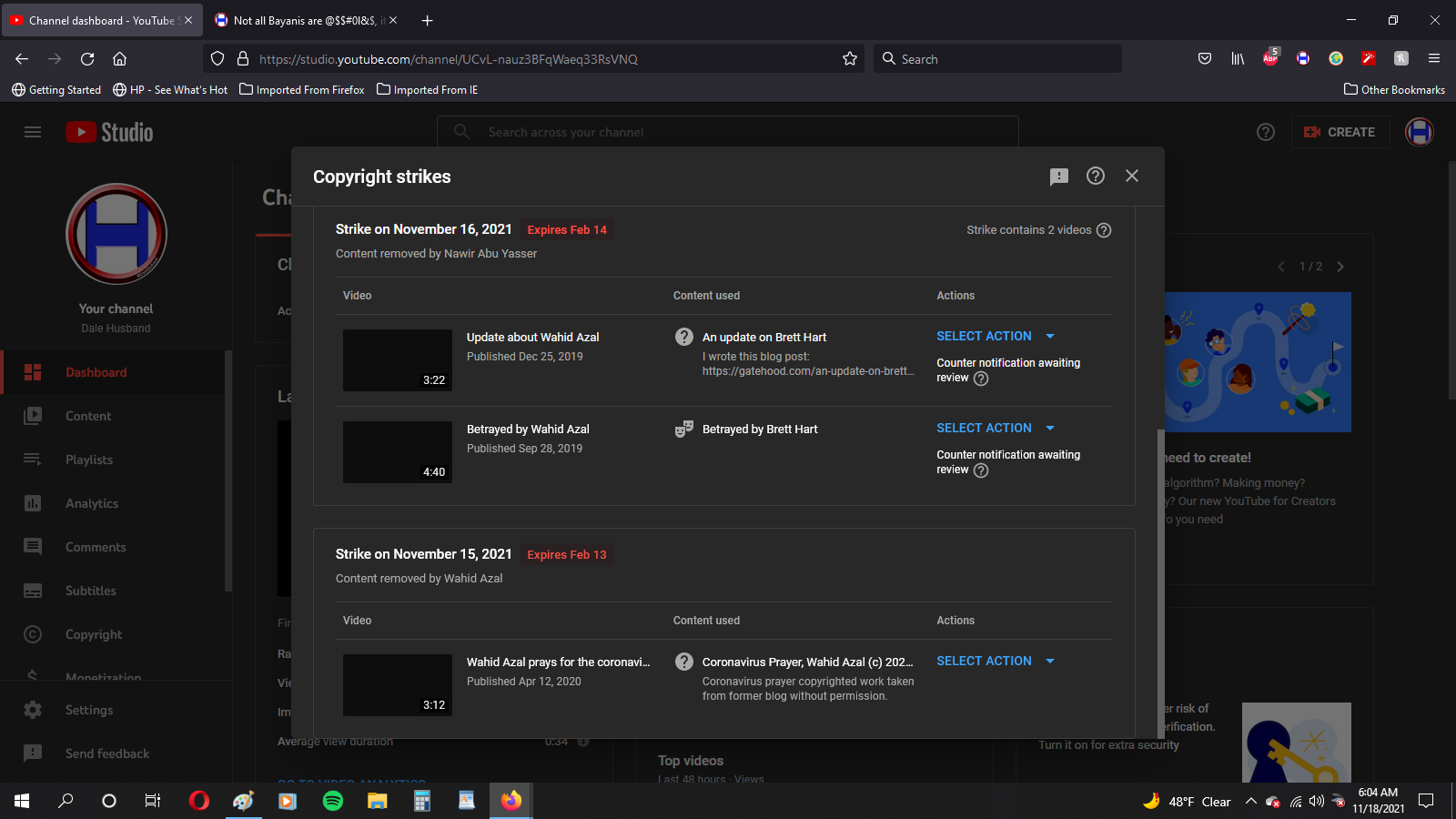Bookmark this page with the star icon
The image size is (1456, 819).
(850, 59)
